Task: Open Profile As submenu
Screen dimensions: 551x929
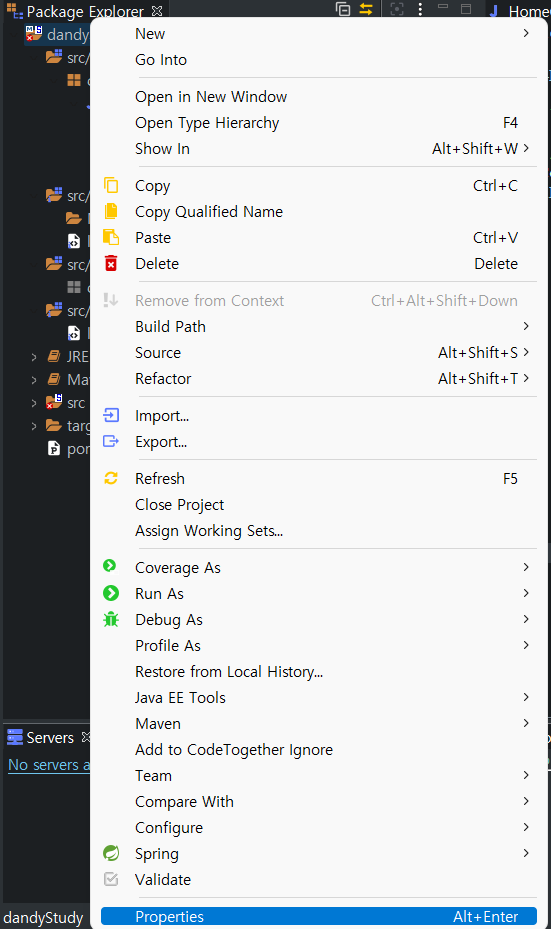Action: click(x=319, y=645)
